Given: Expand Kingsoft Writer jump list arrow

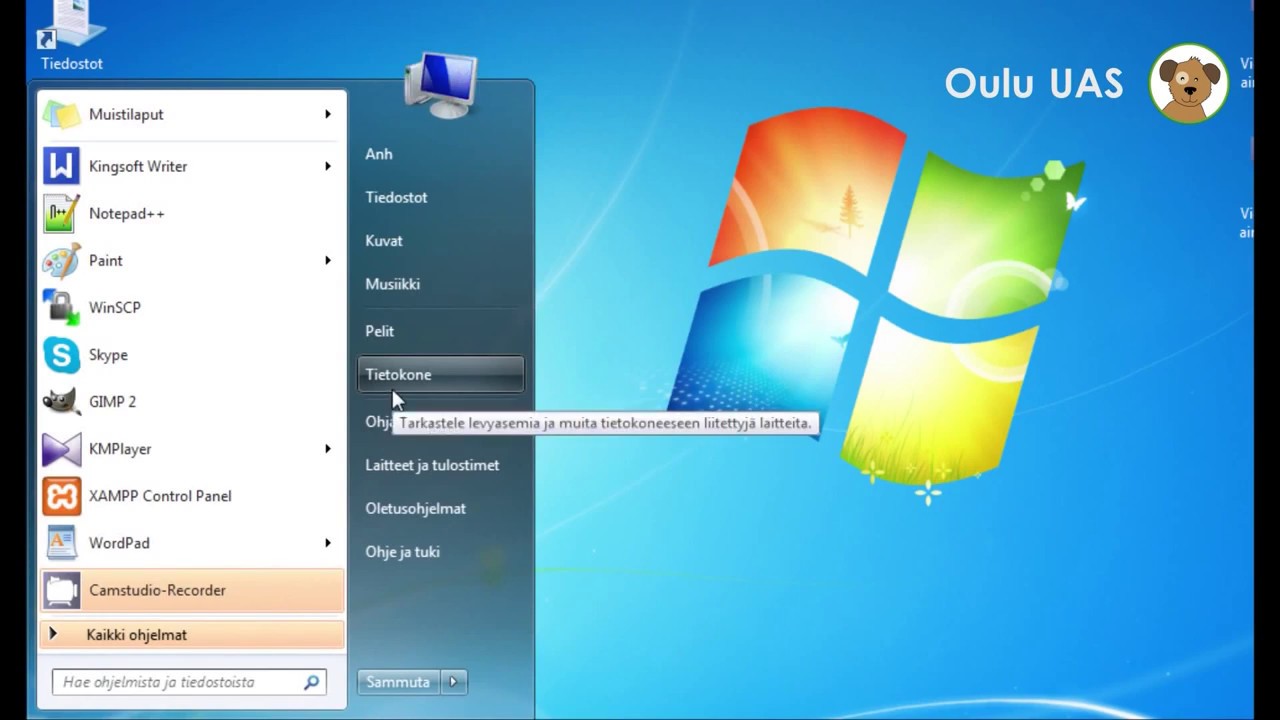Looking at the screenshot, I should [x=327, y=166].
